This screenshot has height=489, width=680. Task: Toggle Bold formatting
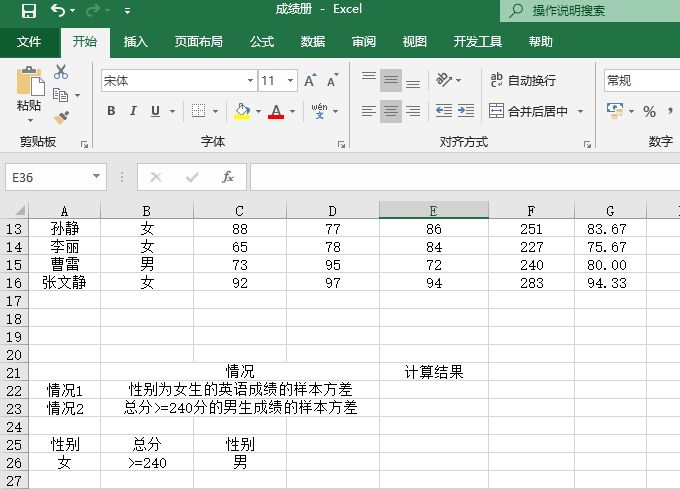point(112,111)
